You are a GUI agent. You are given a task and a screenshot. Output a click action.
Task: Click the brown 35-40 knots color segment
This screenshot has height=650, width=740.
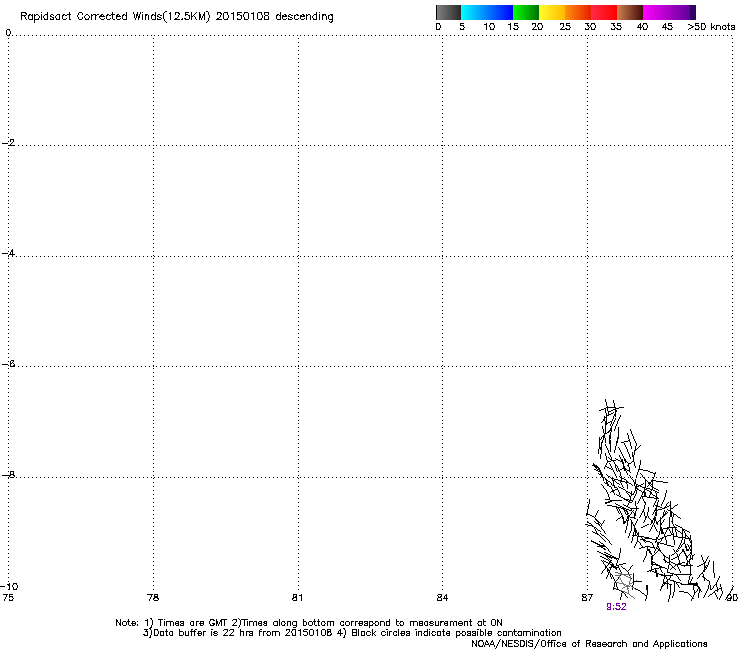point(630,12)
